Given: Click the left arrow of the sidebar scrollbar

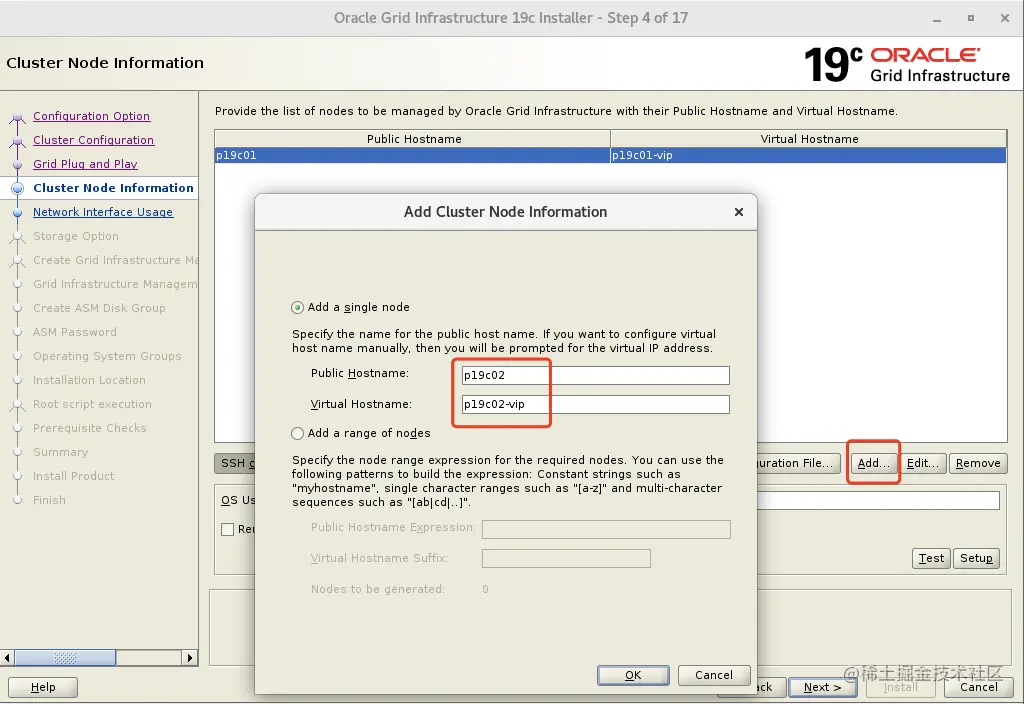Looking at the screenshot, I should 7,658.
